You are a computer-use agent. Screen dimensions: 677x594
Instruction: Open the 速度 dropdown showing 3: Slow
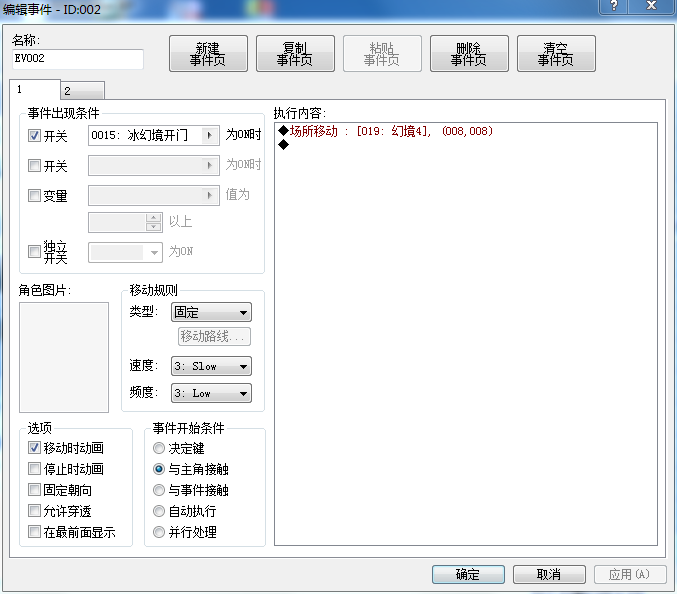coord(211,366)
